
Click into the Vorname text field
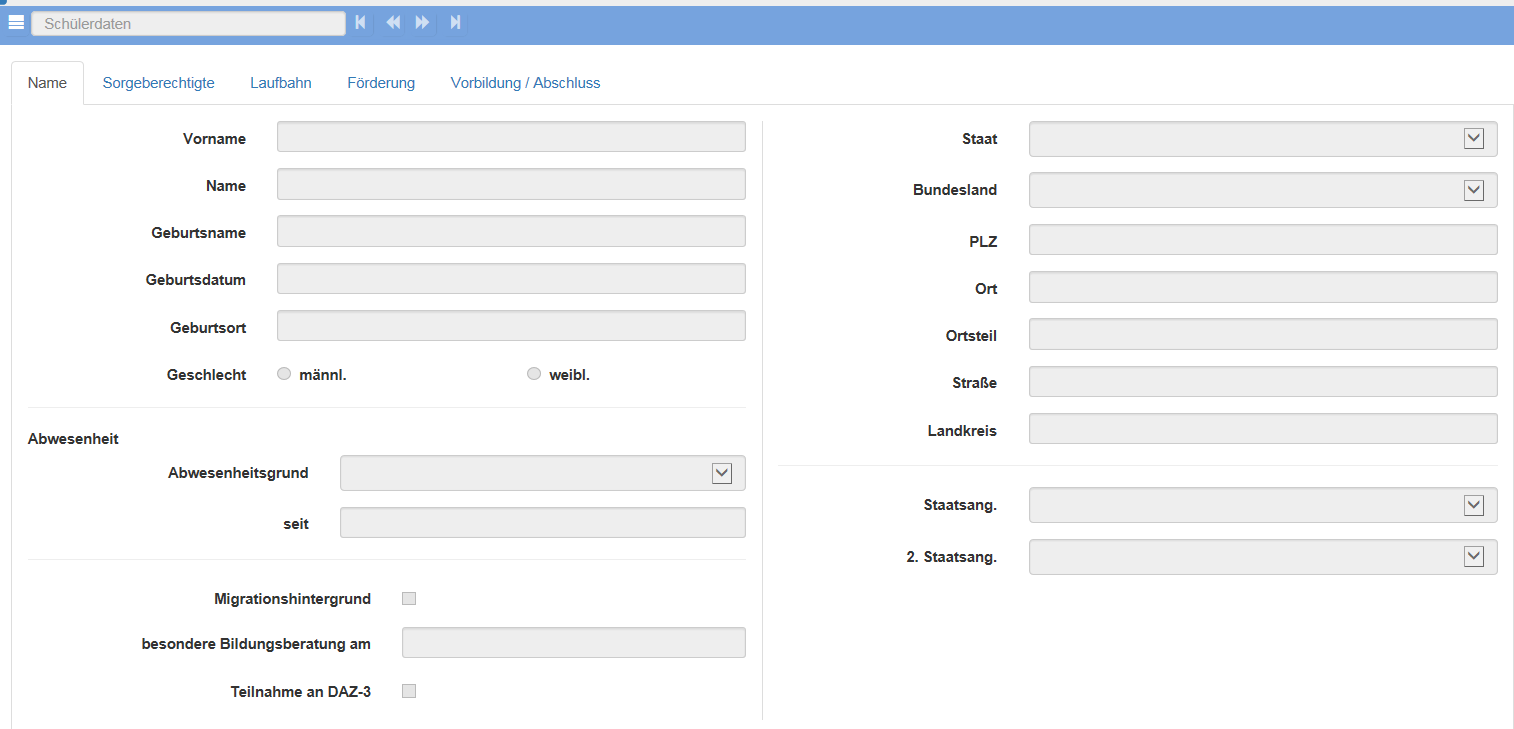pyautogui.click(x=511, y=137)
